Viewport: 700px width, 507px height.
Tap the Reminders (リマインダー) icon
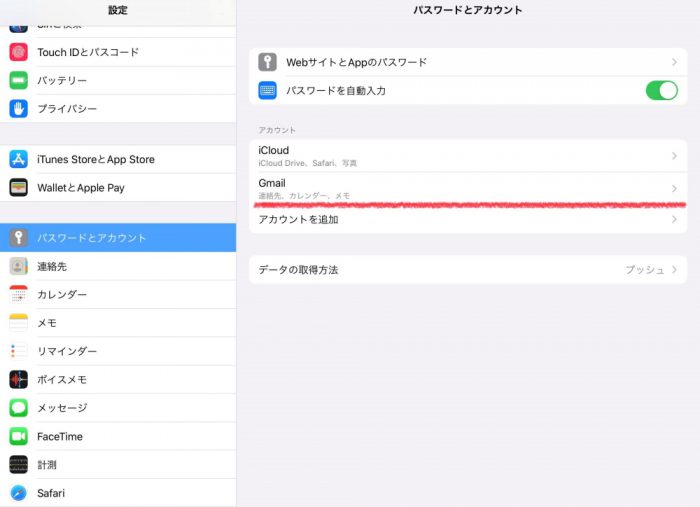coord(18,351)
